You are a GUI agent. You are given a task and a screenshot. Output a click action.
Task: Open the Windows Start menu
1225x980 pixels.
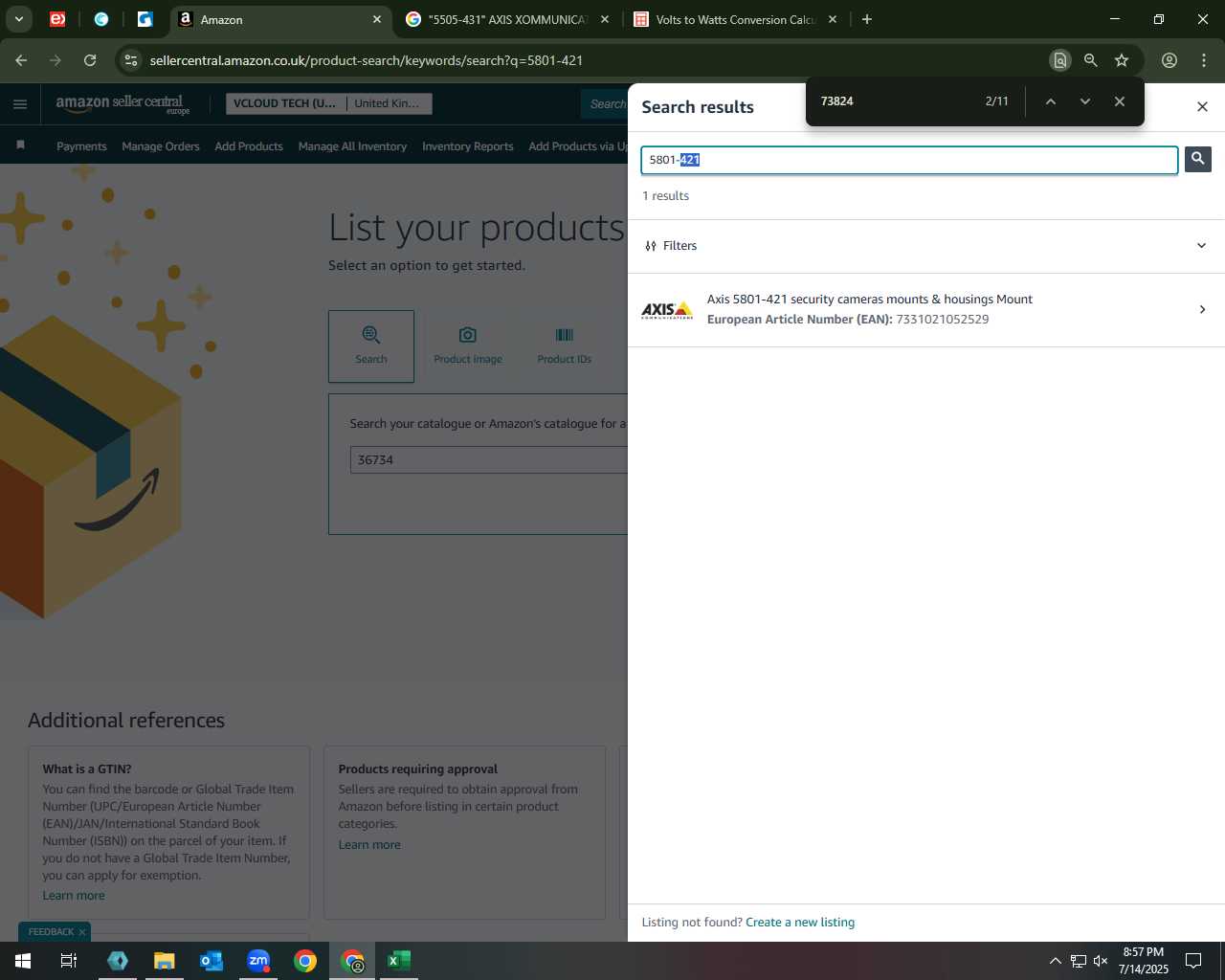click(x=23, y=961)
